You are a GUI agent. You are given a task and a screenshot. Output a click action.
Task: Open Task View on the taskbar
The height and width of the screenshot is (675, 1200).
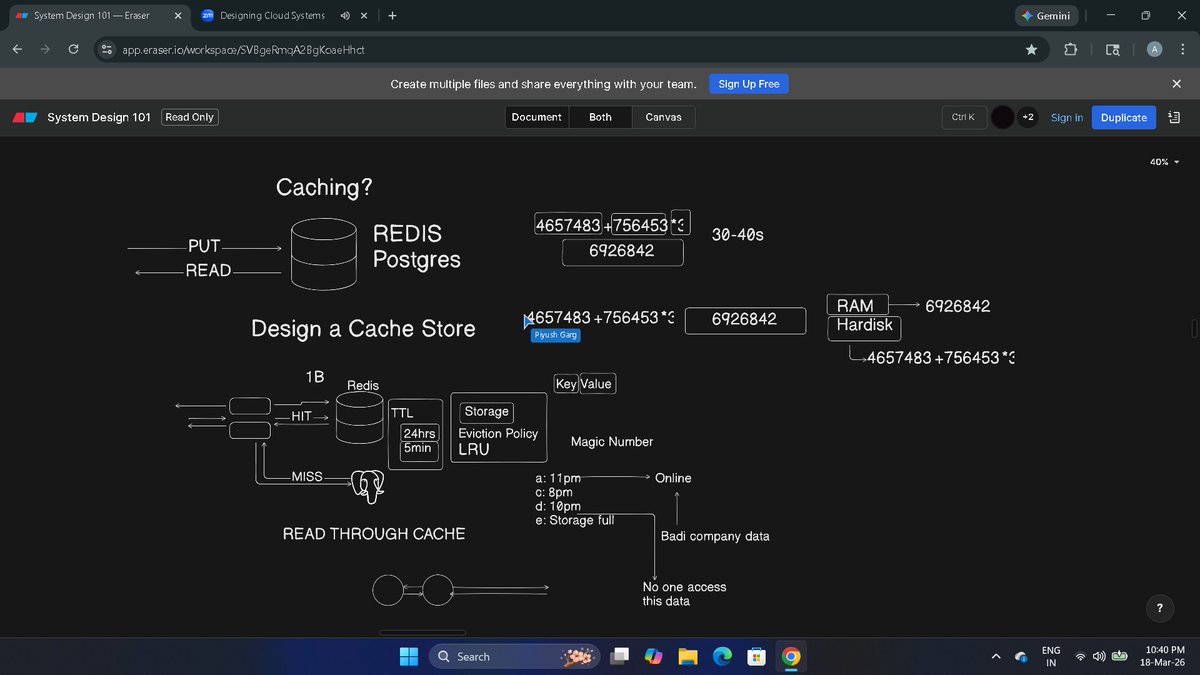click(x=621, y=656)
